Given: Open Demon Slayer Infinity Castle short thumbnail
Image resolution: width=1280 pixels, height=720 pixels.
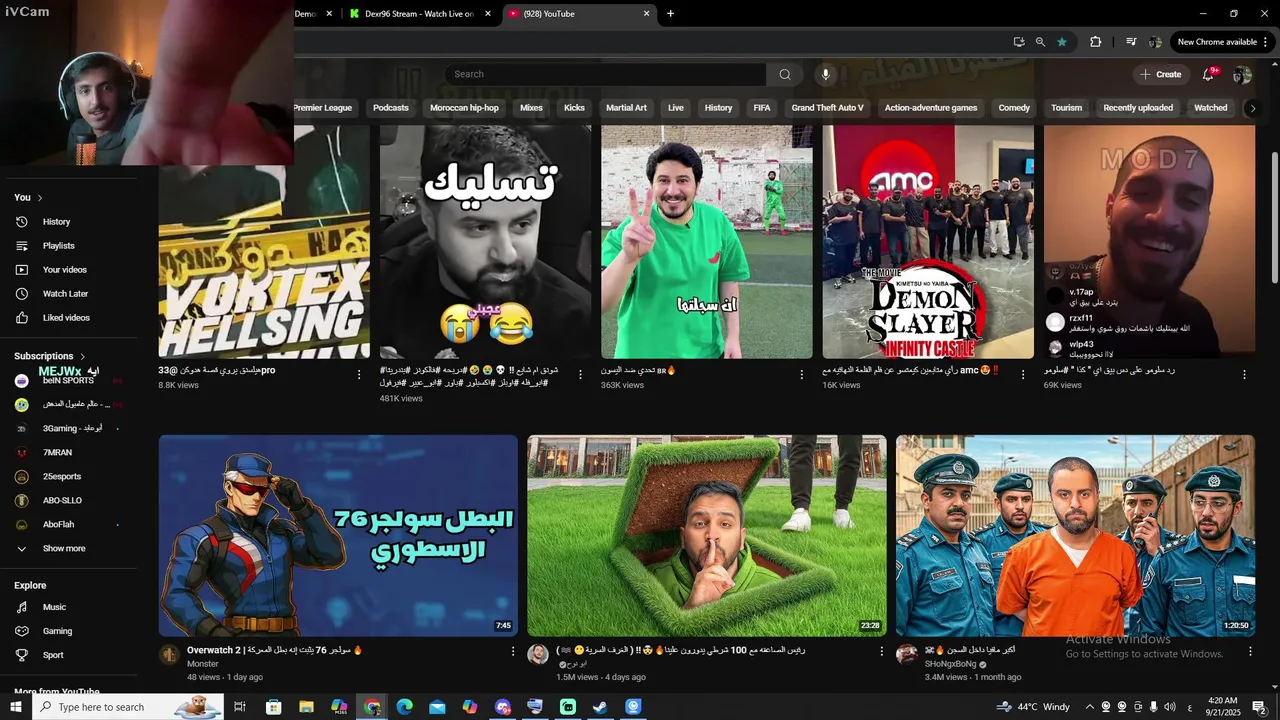Looking at the screenshot, I should [x=928, y=242].
